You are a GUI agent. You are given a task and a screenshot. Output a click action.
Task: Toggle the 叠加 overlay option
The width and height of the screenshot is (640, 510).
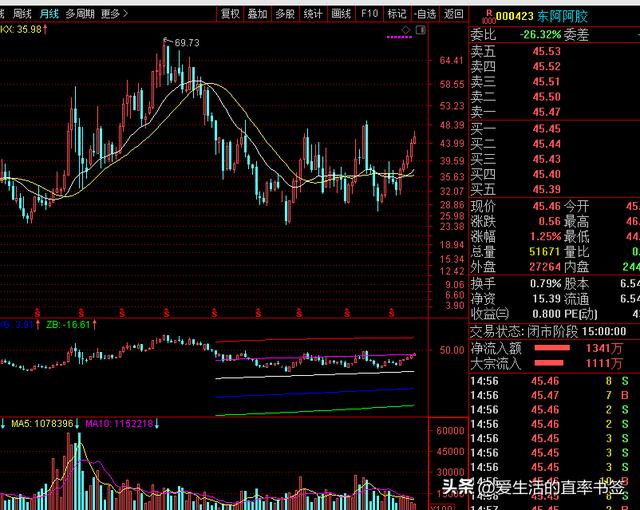257,14
